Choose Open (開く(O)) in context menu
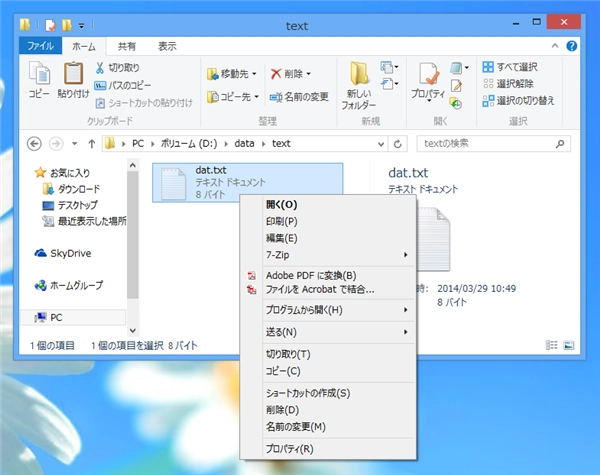Viewport: 600px width, 475px height. (330, 205)
